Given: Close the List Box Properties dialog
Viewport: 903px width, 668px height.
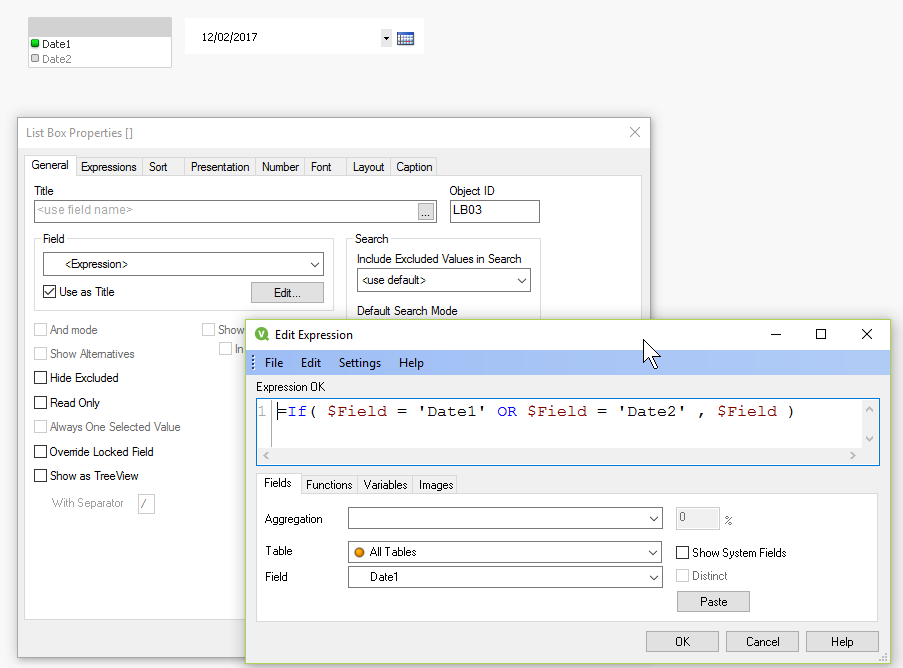Looking at the screenshot, I should pyautogui.click(x=634, y=132).
